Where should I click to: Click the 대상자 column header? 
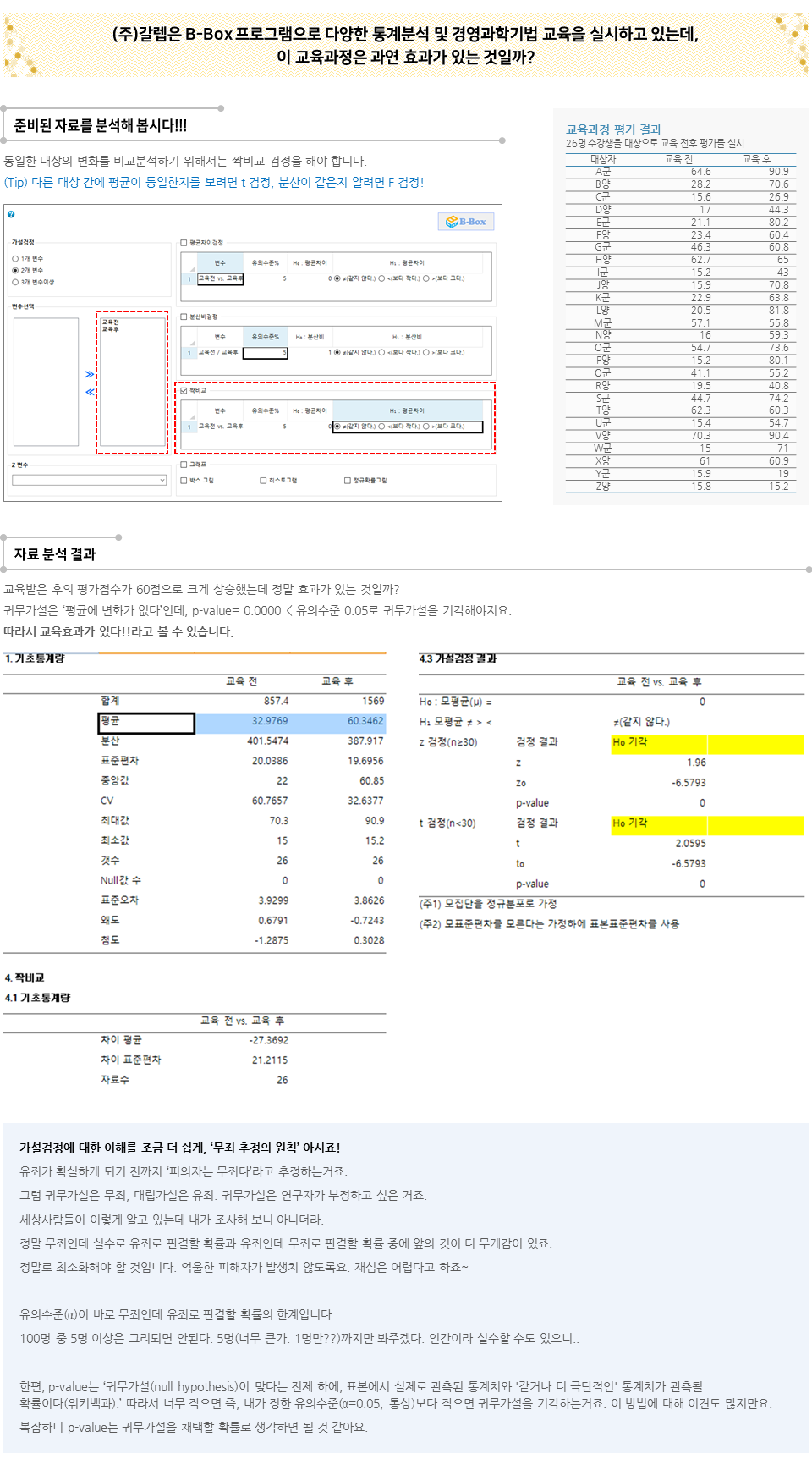[x=603, y=159]
